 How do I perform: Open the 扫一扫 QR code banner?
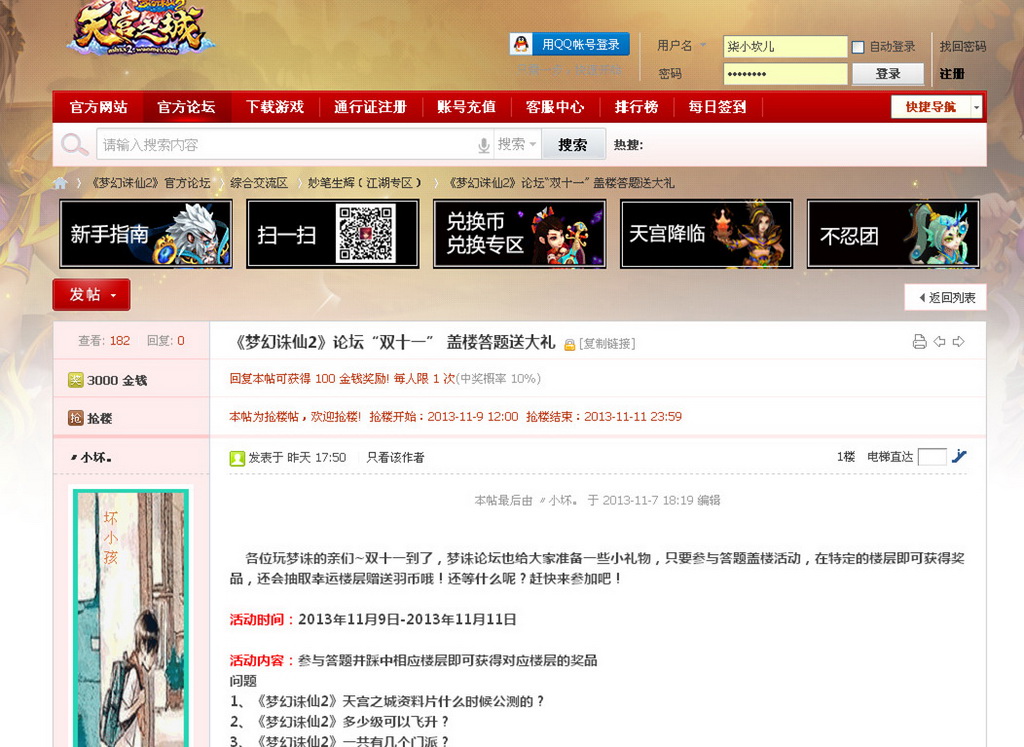tap(332, 234)
